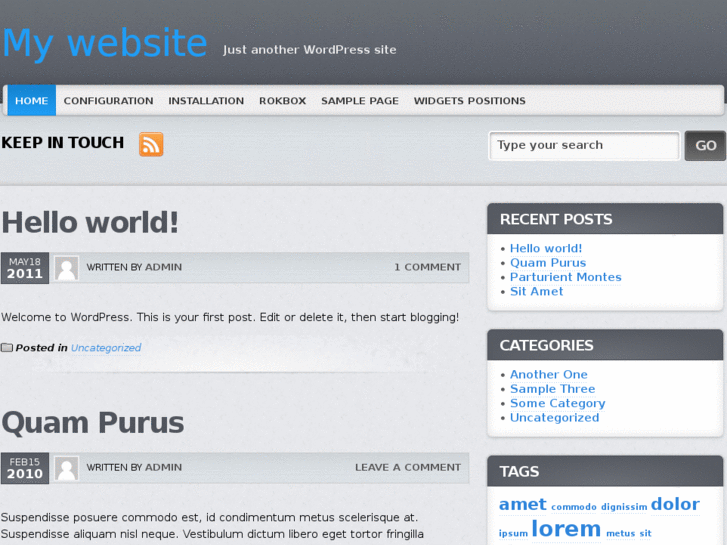Select the dignissim tag
Screen dimensions: 727x545
(624, 507)
